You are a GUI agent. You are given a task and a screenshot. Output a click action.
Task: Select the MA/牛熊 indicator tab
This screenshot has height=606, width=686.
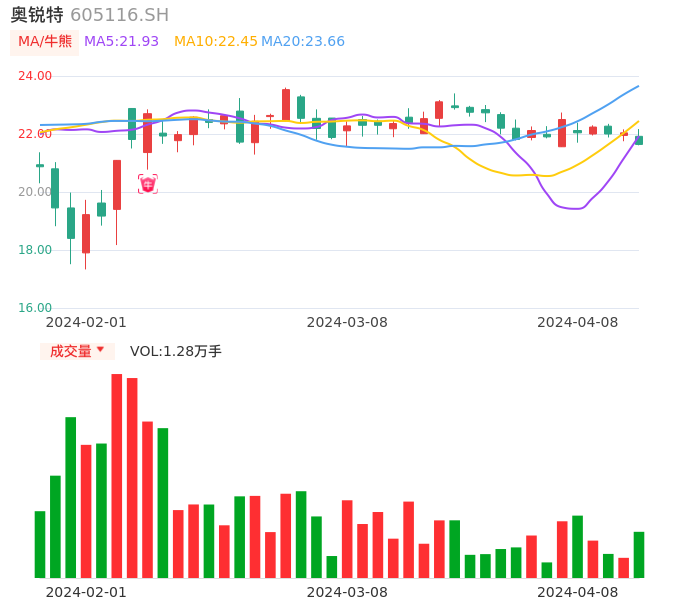44,42
